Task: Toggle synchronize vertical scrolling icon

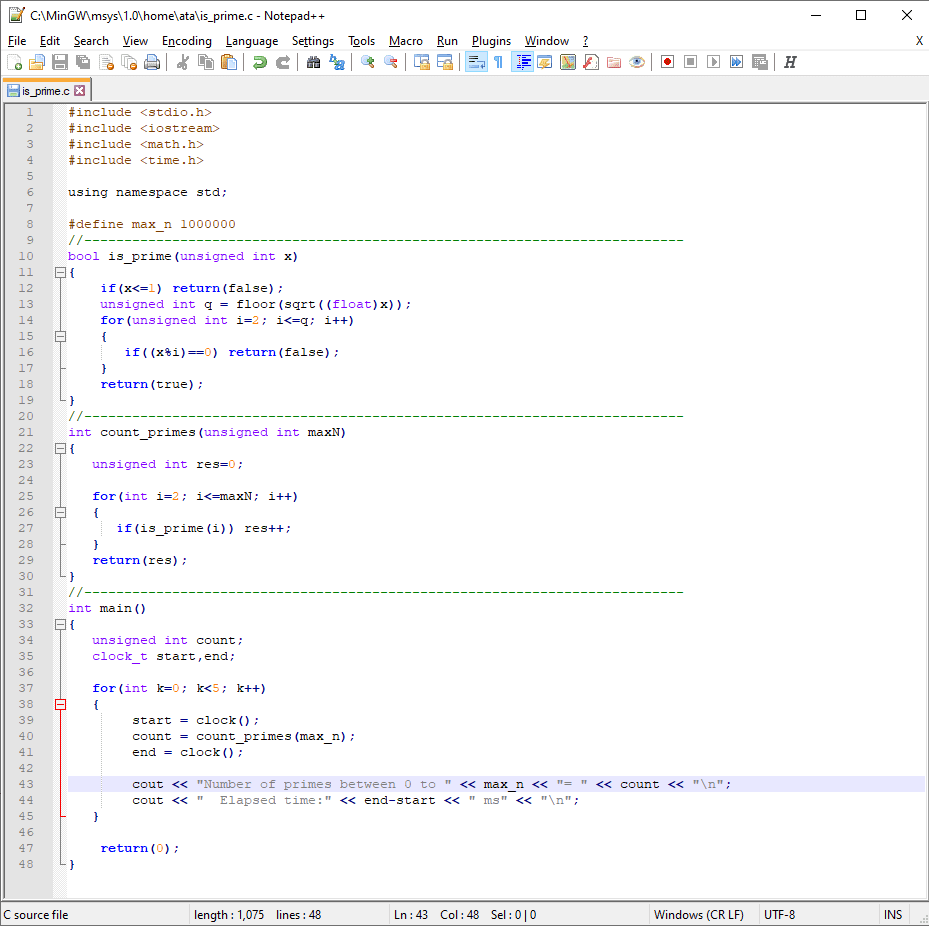Action: coord(421,62)
